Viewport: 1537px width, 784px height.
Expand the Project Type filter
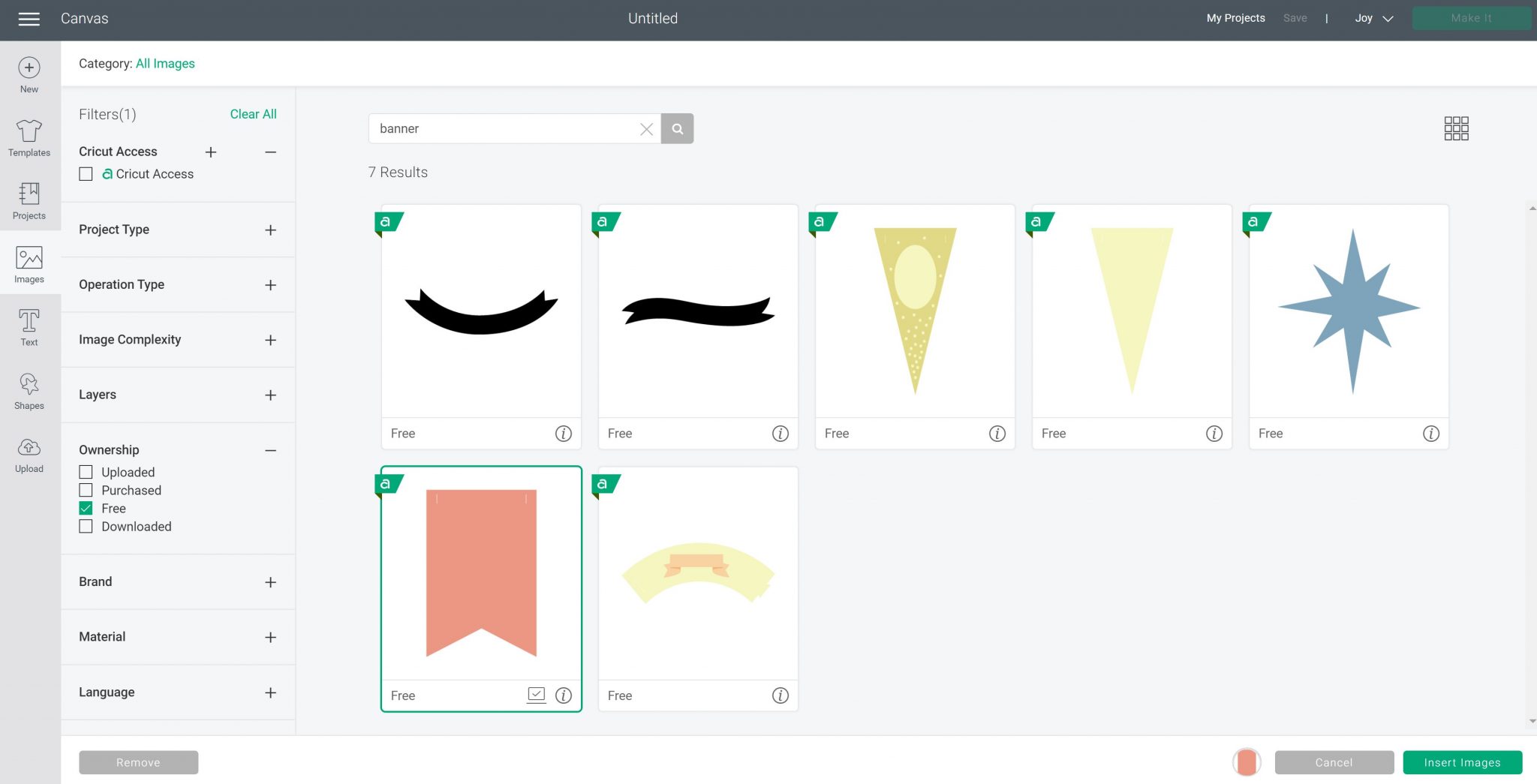tap(270, 230)
